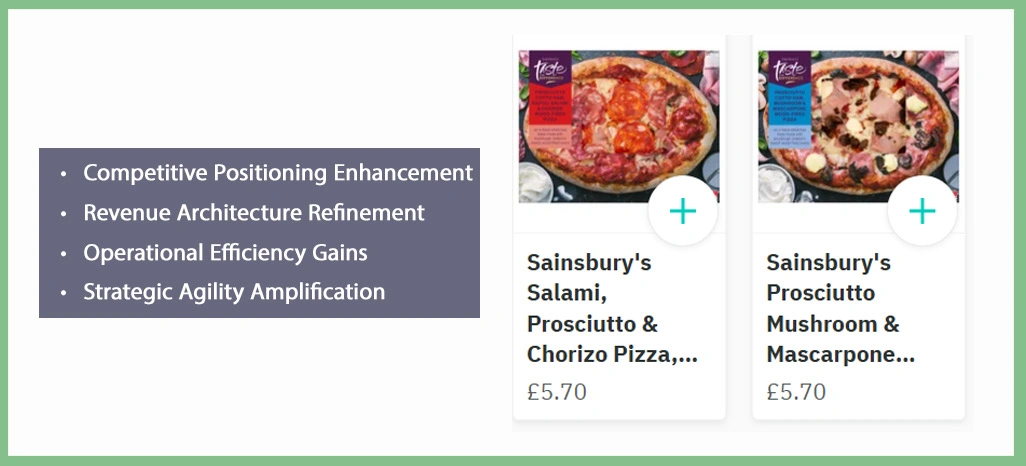Click the bullet dot before Competitive Positioning Enhancement
Viewport: 1026px width, 466px height.
click(x=65, y=174)
